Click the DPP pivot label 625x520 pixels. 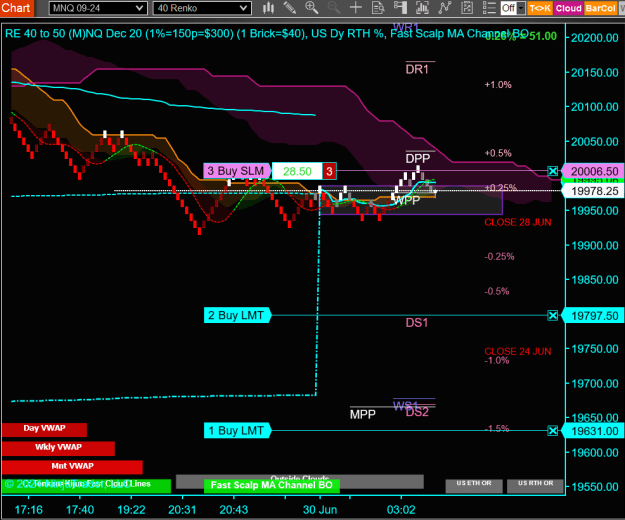coord(418,159)
